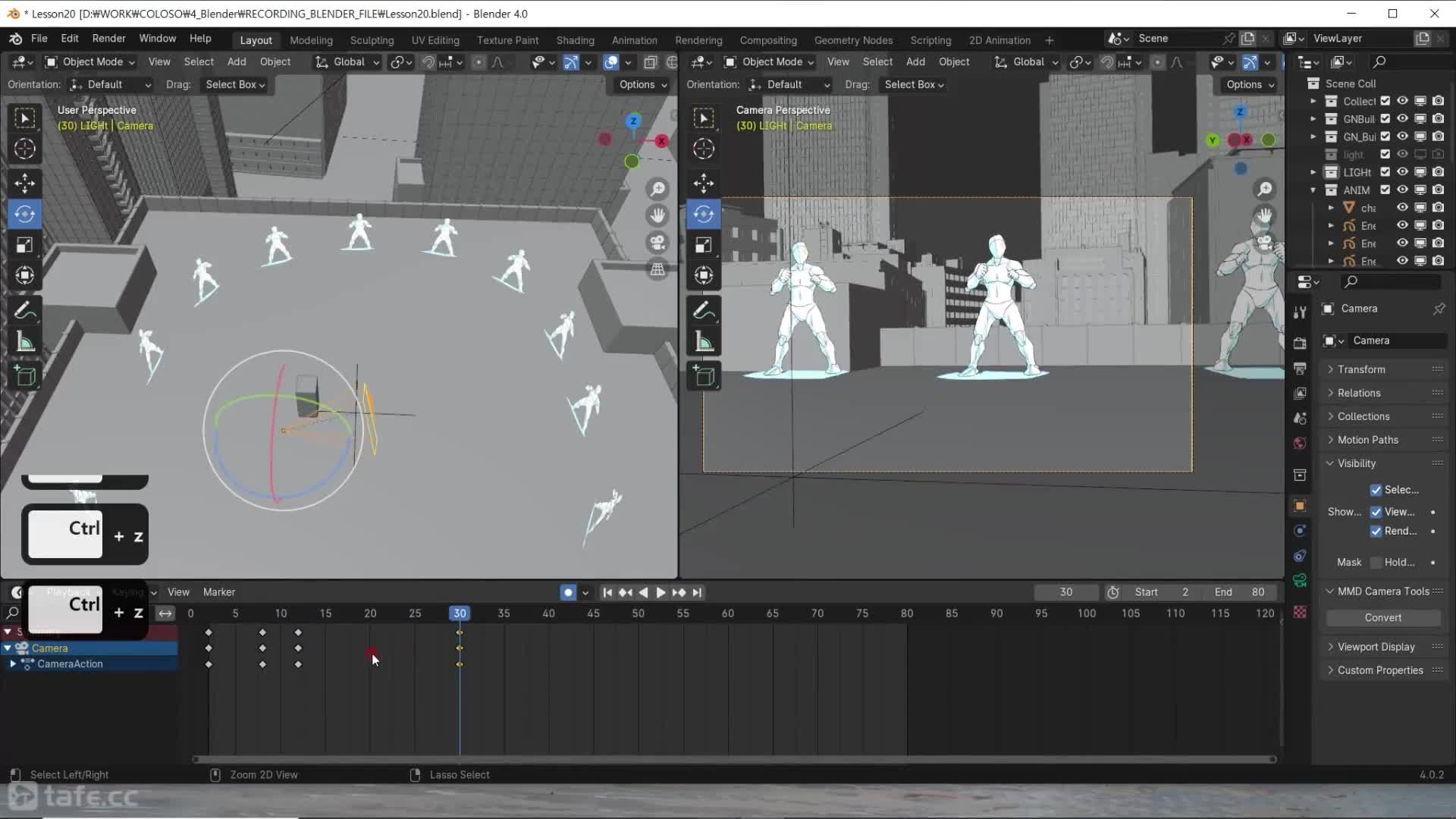Jump to the timeline end frame
Screen dimensions: 1456x819
click(x=697, y=592)
